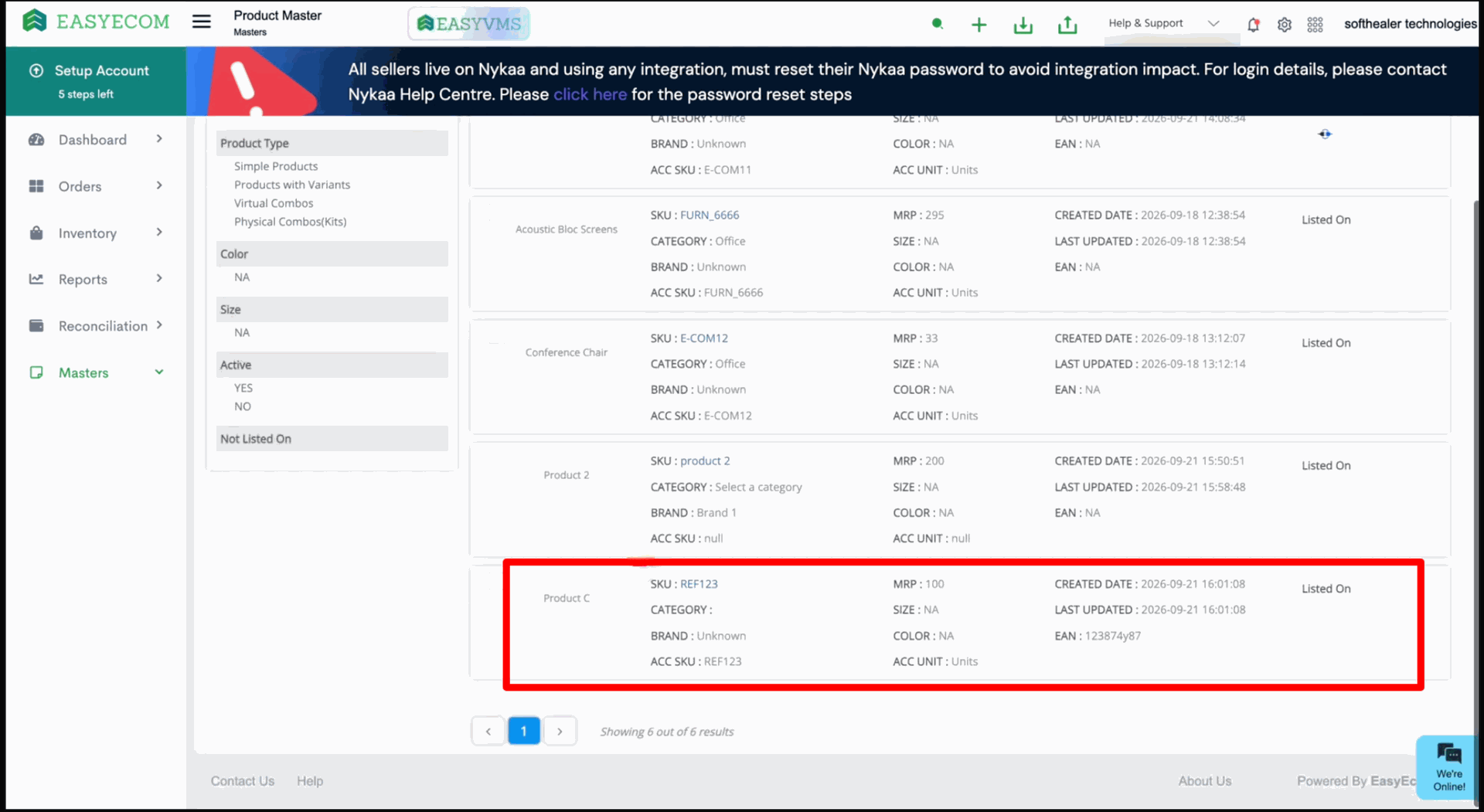
Task: Open SKU link product 2
Action: tap(705, 461)
